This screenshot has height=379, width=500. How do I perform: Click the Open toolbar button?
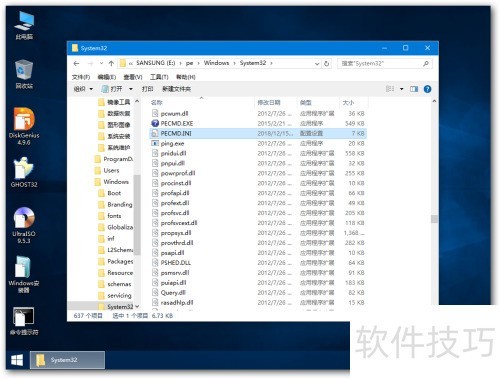pos(112,89)
